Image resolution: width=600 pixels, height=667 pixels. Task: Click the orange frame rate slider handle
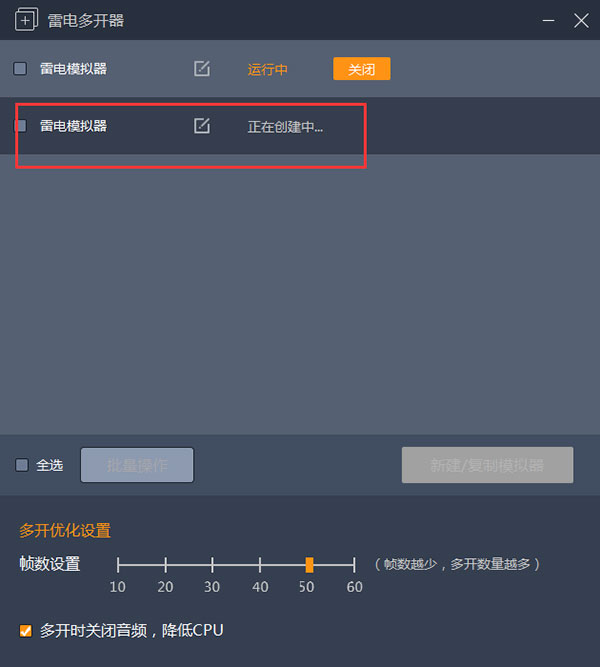pos(309,565)
